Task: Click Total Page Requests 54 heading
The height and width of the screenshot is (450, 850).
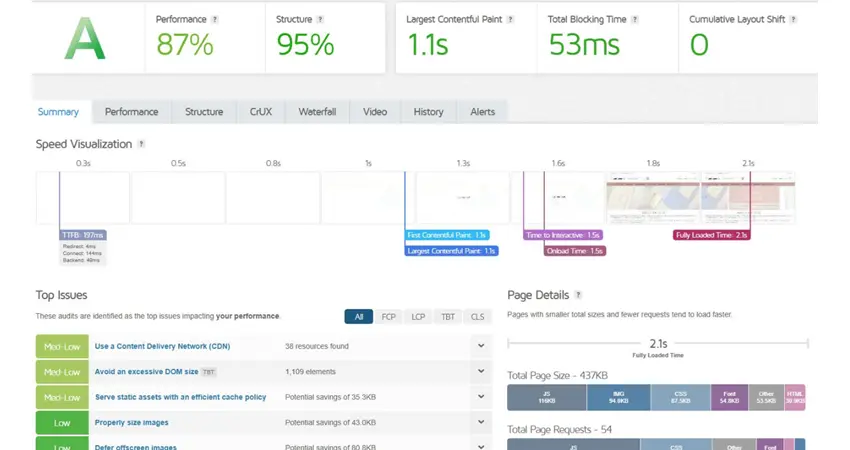Action: (x=559, y=429)
